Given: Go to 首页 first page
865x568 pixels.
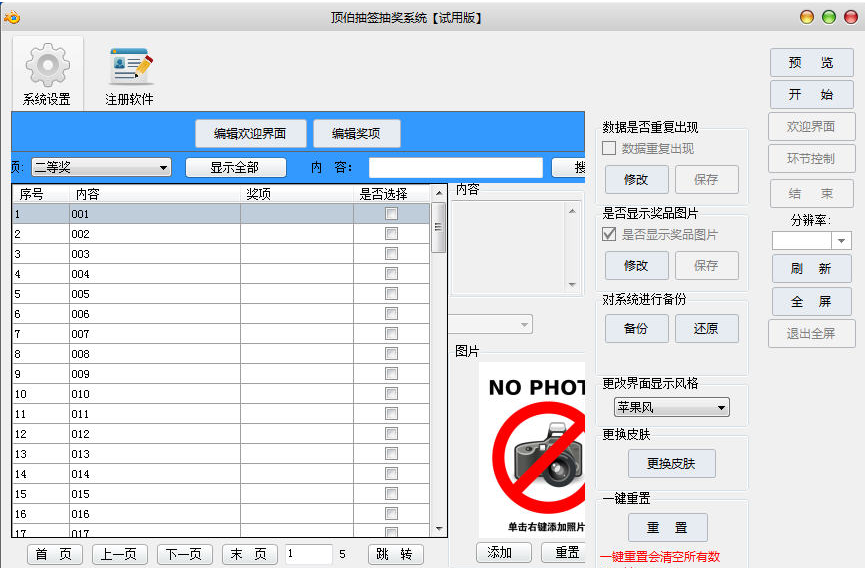Looking at the screenshot, I should [x=54, y=554].
